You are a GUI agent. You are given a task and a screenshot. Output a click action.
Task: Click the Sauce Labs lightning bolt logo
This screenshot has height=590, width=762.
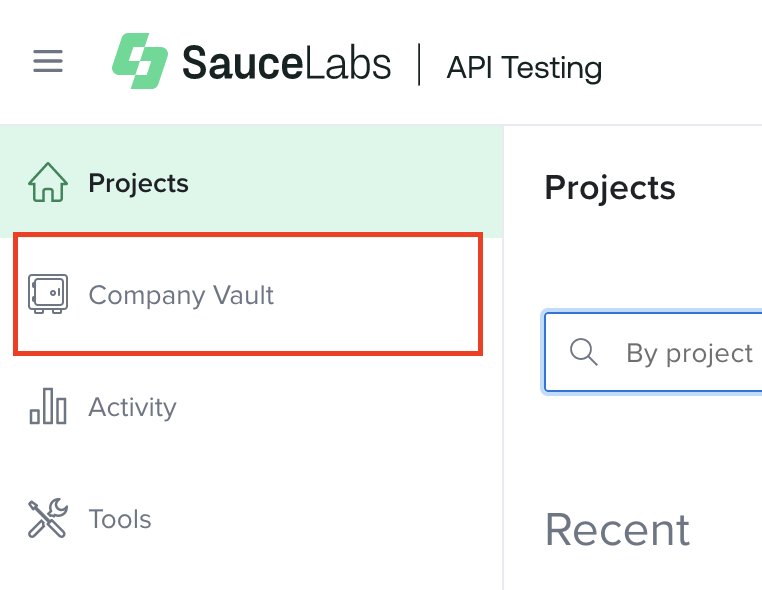(x=139, y=62)
